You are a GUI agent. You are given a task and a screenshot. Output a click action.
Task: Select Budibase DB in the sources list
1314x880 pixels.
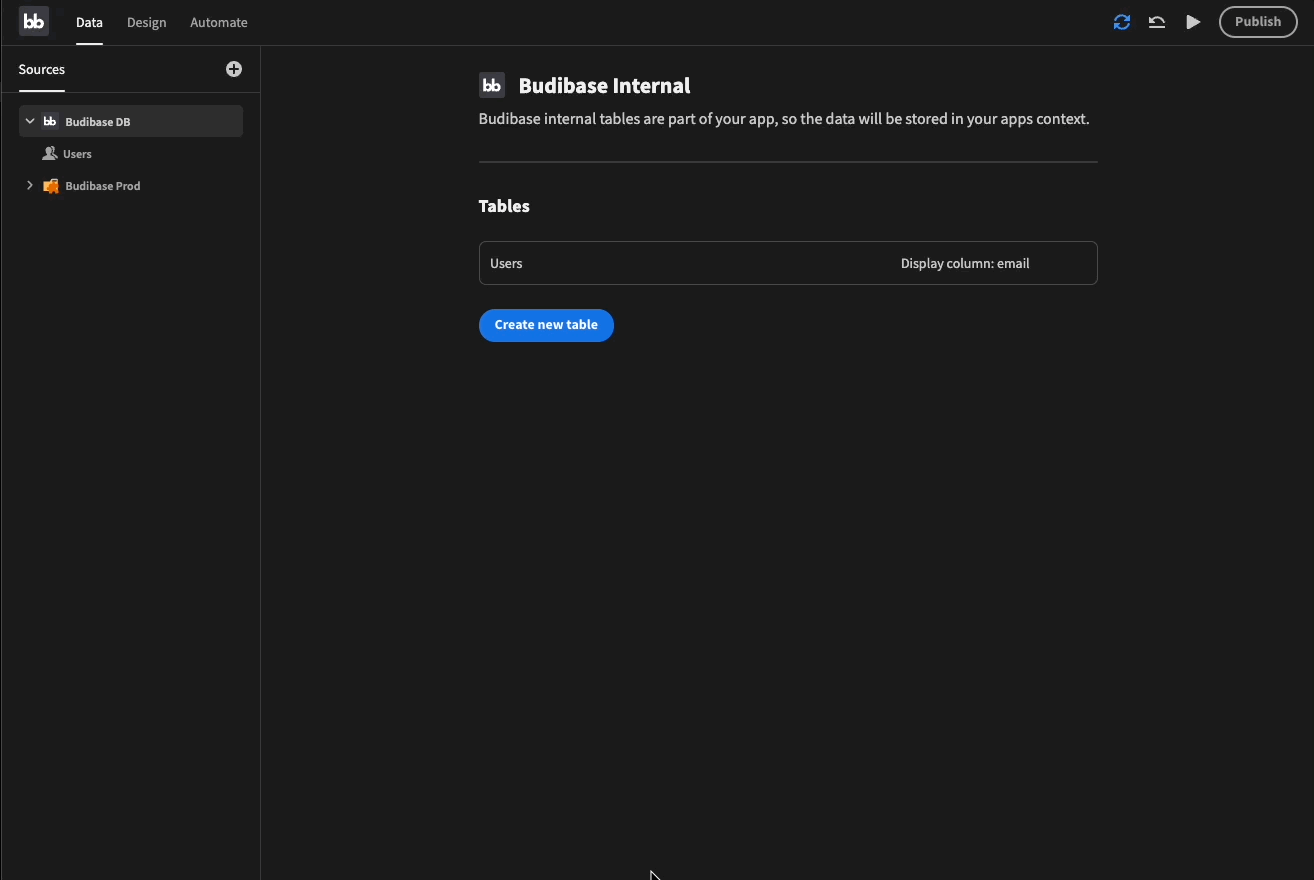[131, 121]
